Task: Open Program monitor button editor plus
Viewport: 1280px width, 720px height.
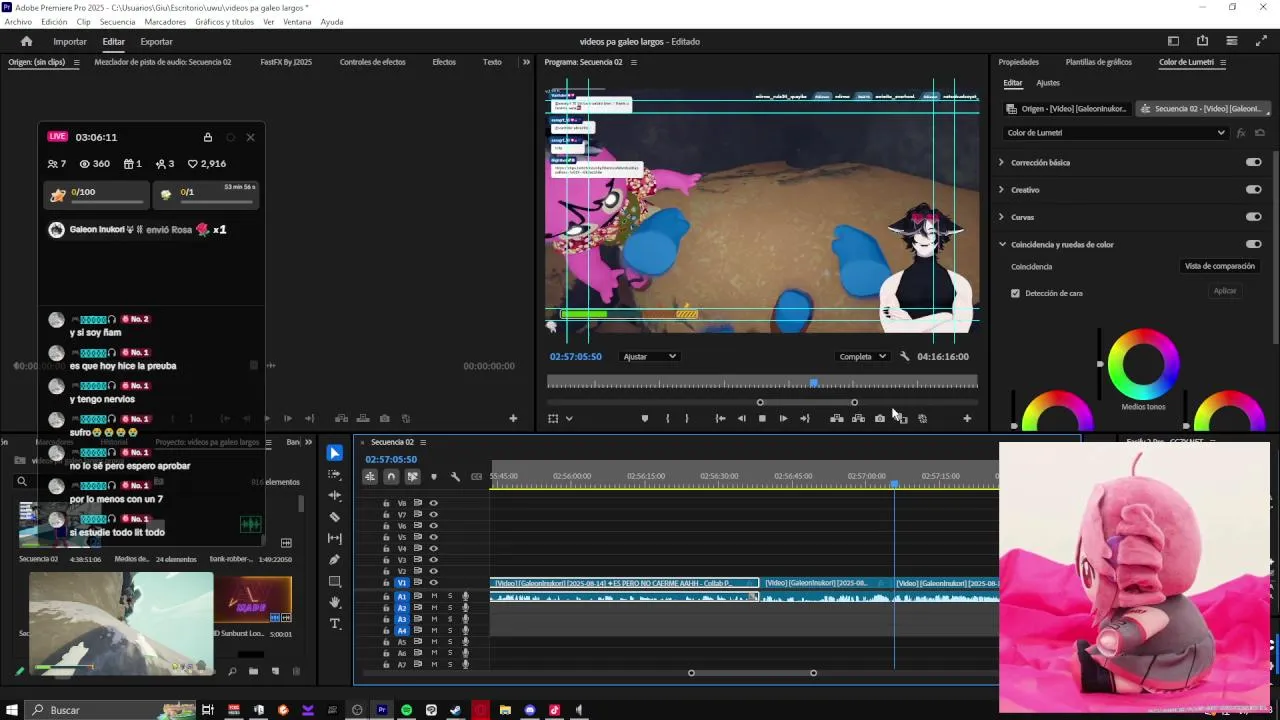Action: pyautogui.click(x=967, y=418)
